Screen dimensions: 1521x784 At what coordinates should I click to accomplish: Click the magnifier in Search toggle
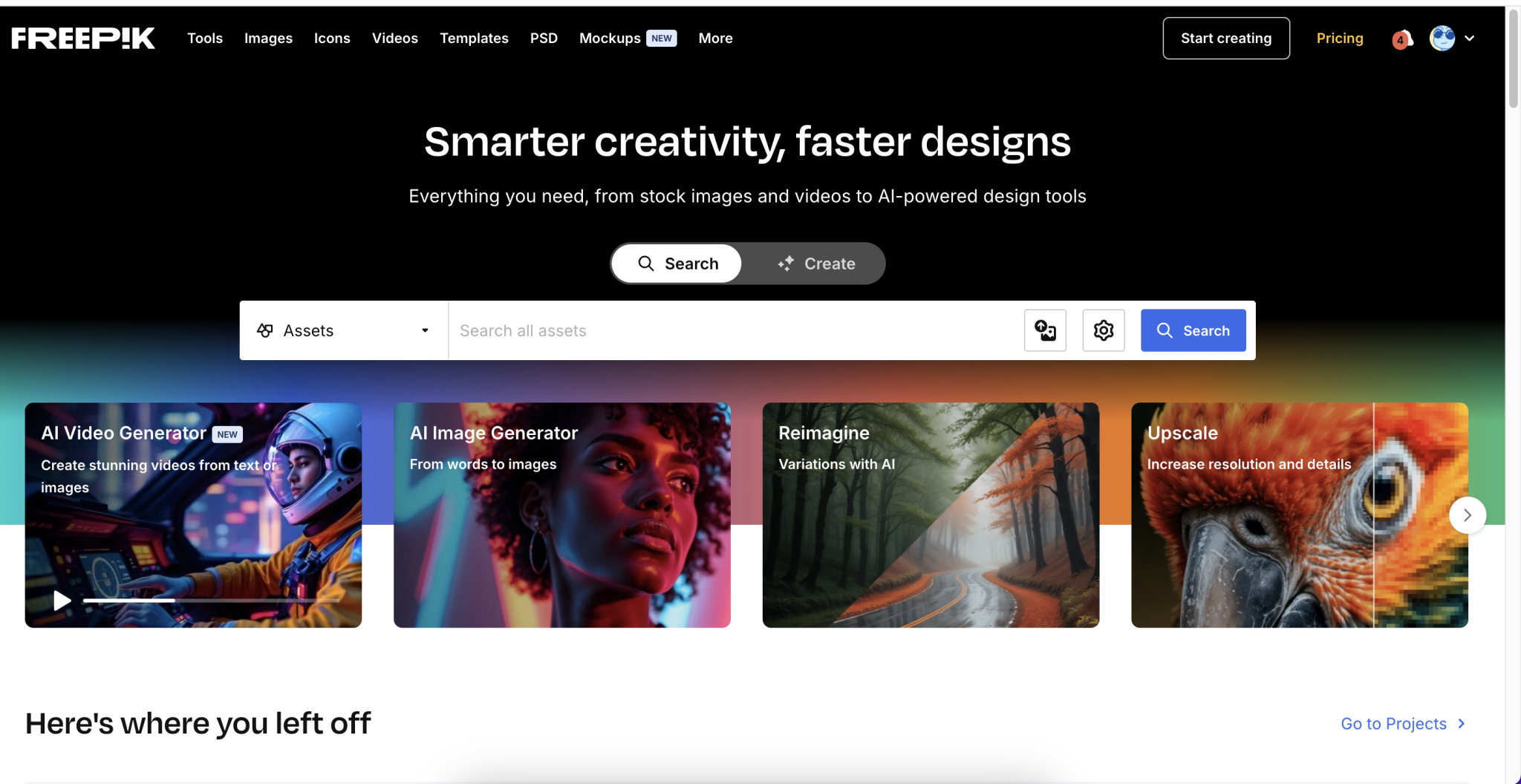[646, 264]
